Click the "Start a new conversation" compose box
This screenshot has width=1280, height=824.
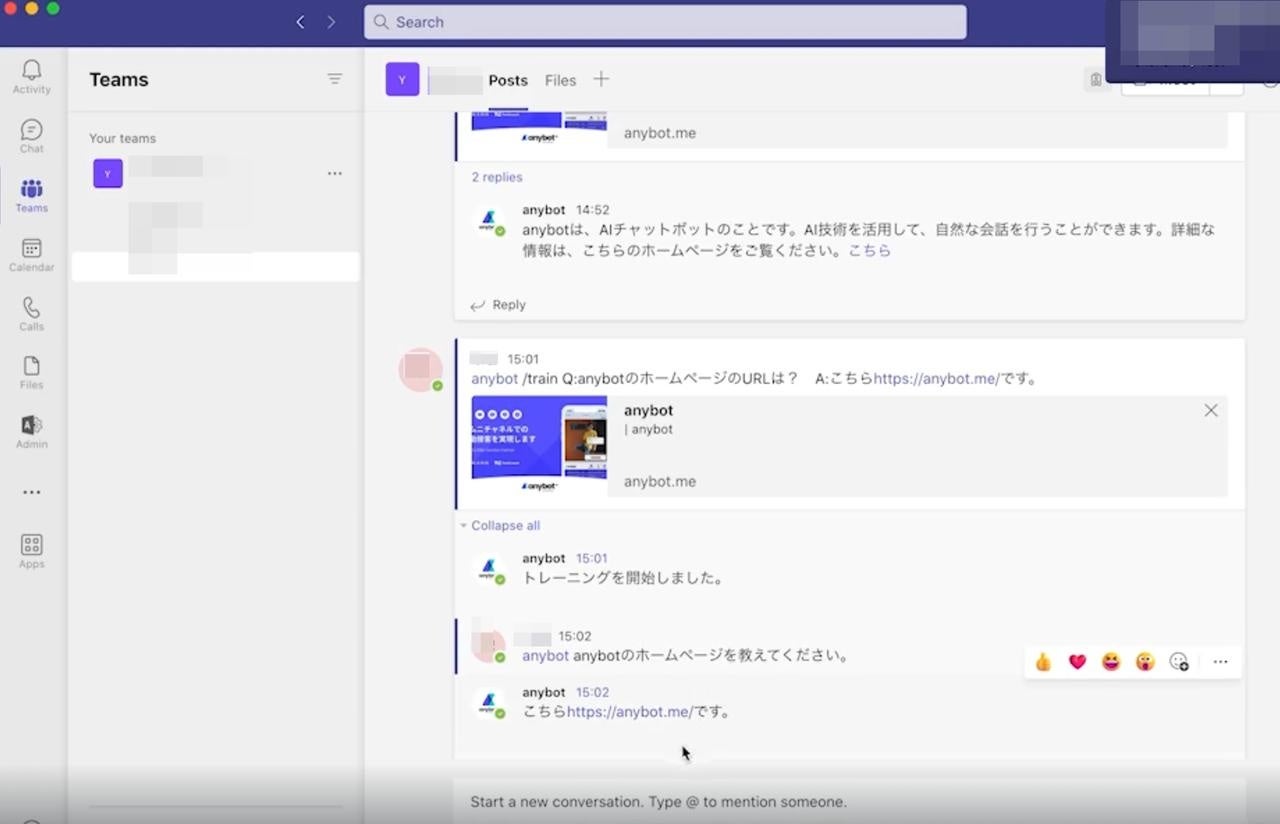click(x=850, y=801)
